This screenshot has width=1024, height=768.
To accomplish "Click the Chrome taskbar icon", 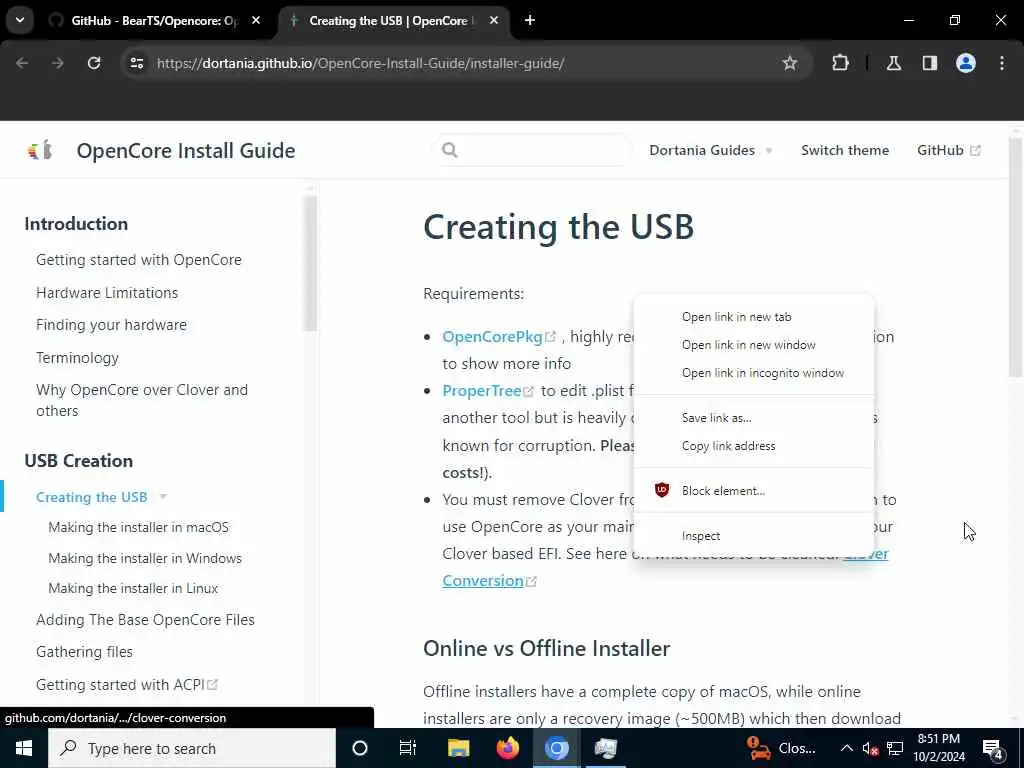I will click(x=556, y=748).
